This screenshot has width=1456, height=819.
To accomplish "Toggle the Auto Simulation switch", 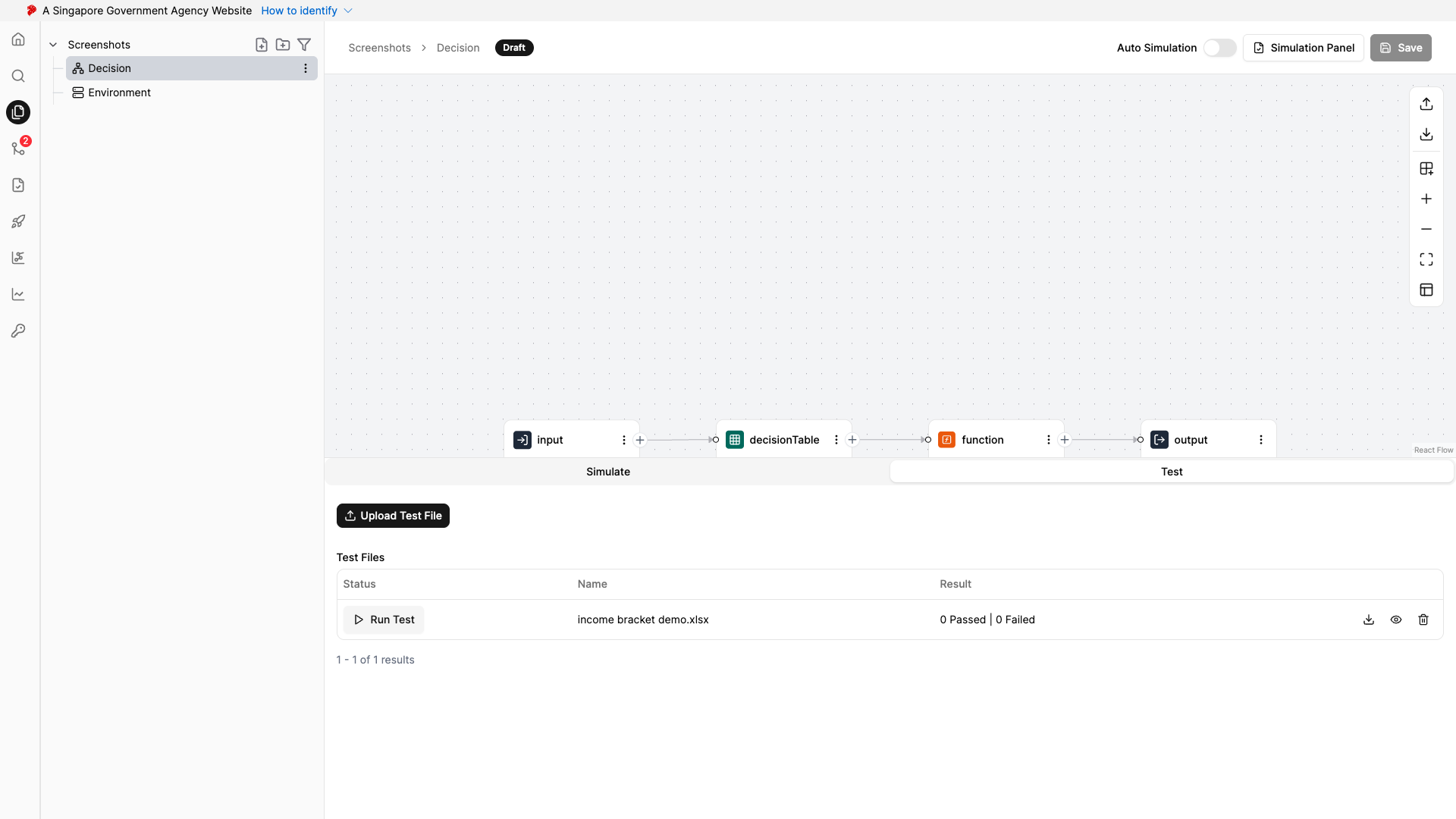I will click(x=1219, y=48).
